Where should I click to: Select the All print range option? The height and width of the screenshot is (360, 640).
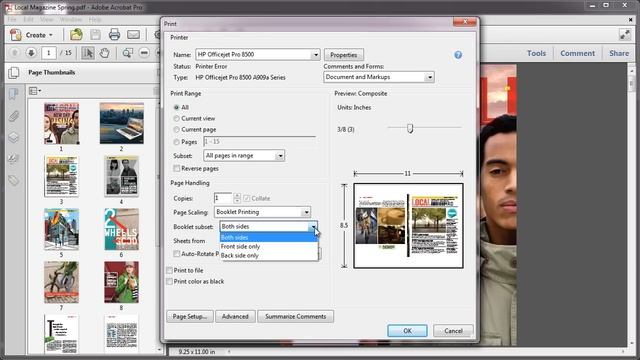coord(176,107)
